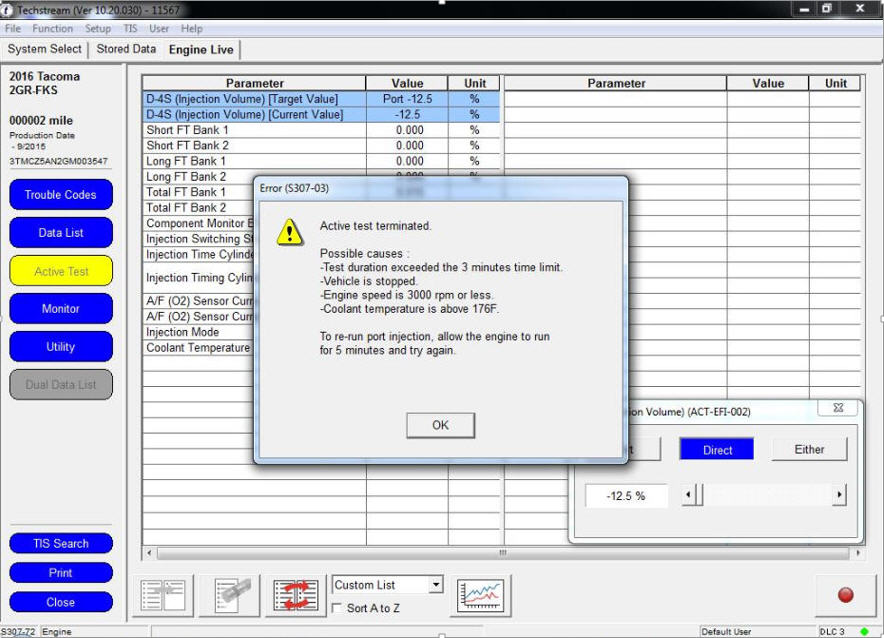
Task: Click the red arrows data list icon
Action: pyautogui.click(x=296, y=595)
